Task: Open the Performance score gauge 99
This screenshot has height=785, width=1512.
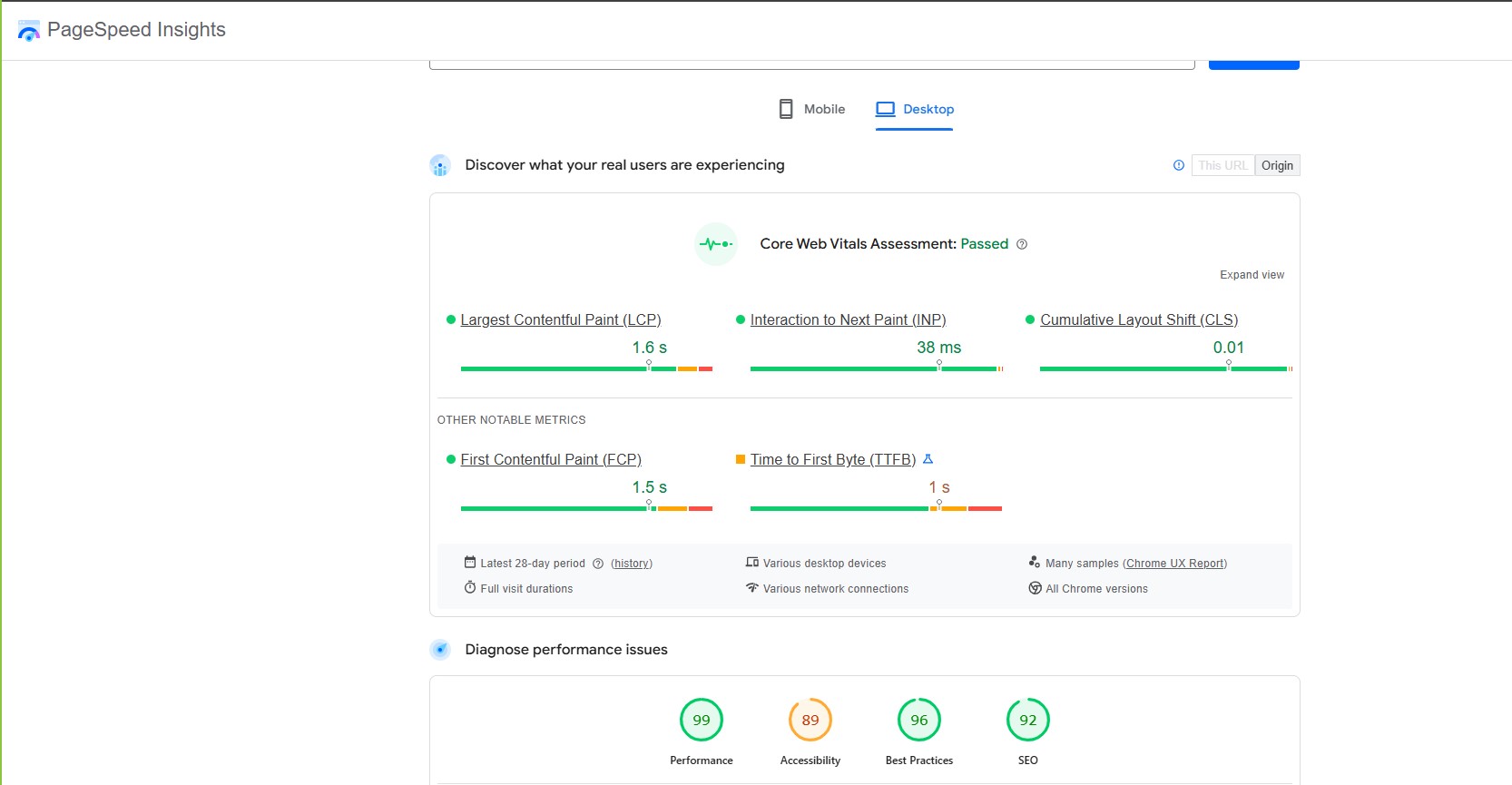Action: (x=702, y=721)
